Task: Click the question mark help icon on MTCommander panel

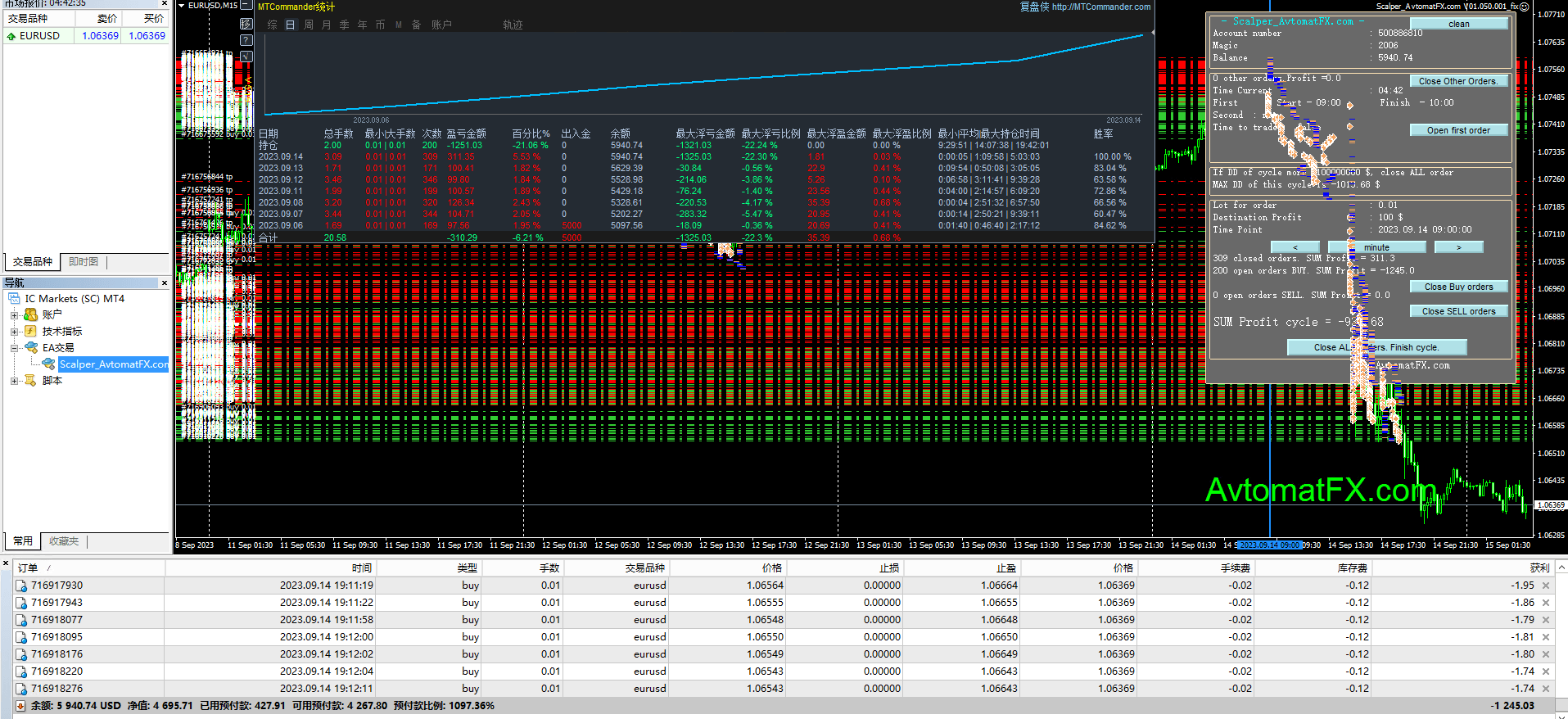Action: pos(246,40)
